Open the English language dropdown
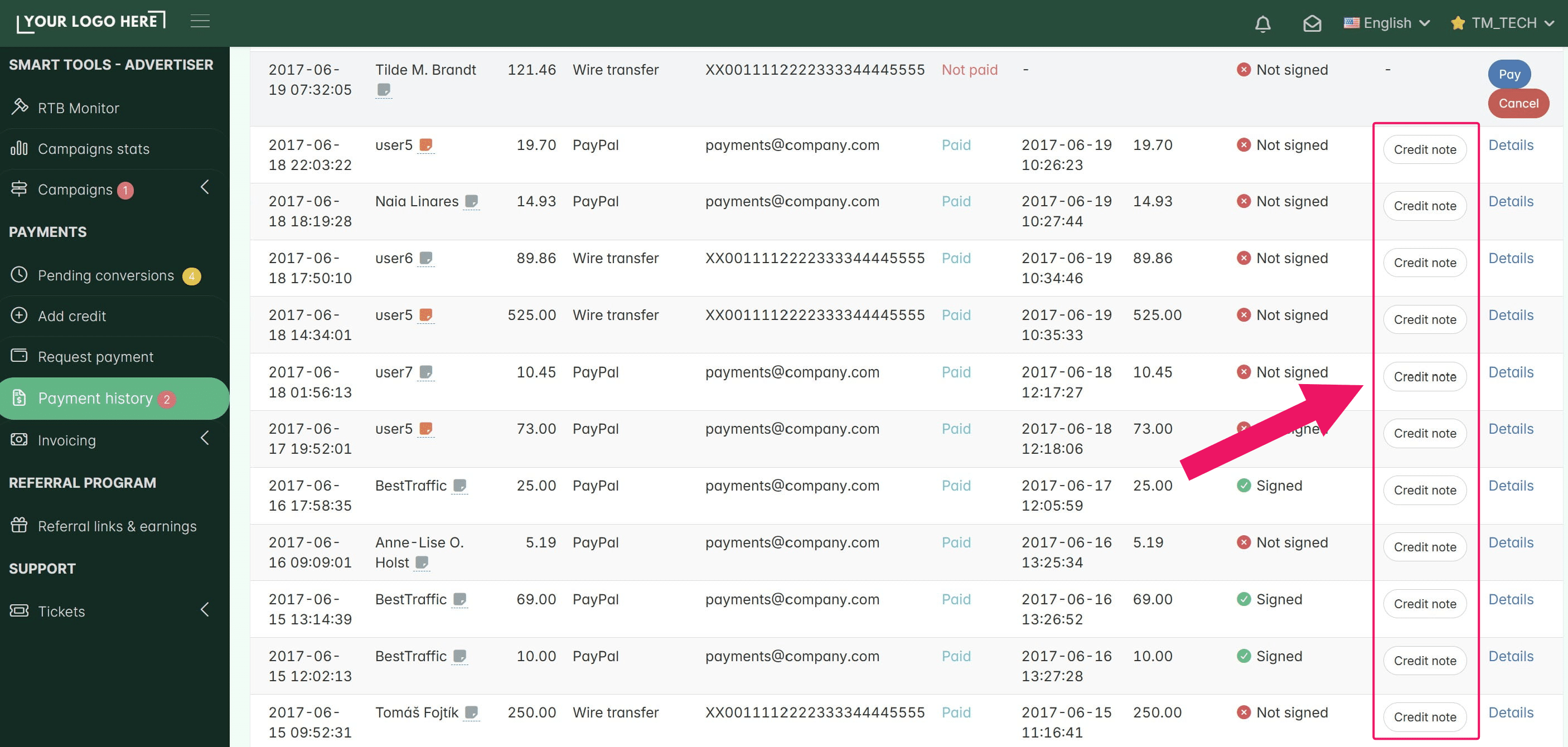1568x747 pixels. 1387,23
